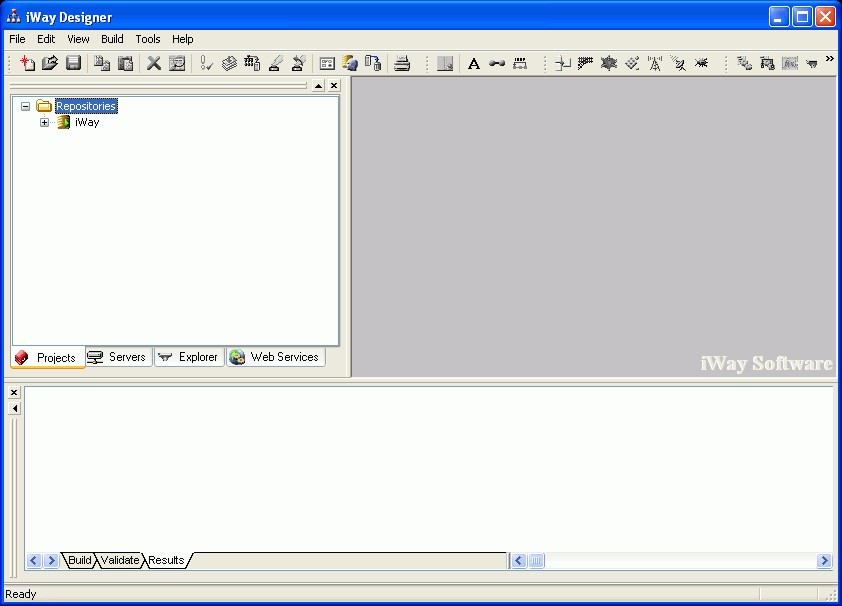
Task: Save the current project
Action: point(73,63)
